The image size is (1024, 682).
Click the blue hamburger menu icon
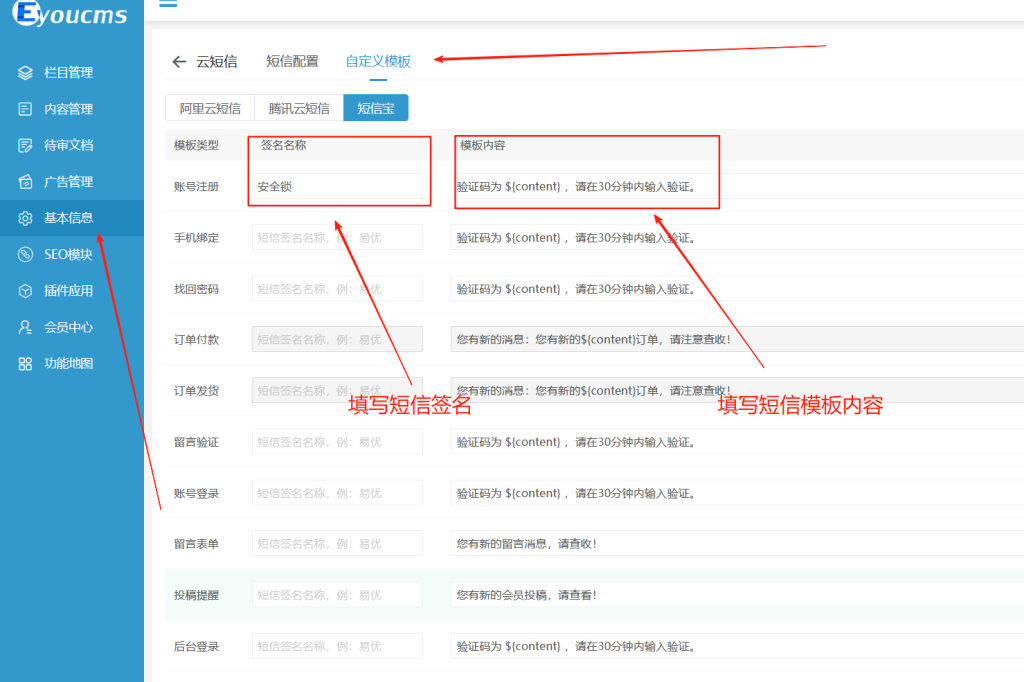(x=167, y=5)
